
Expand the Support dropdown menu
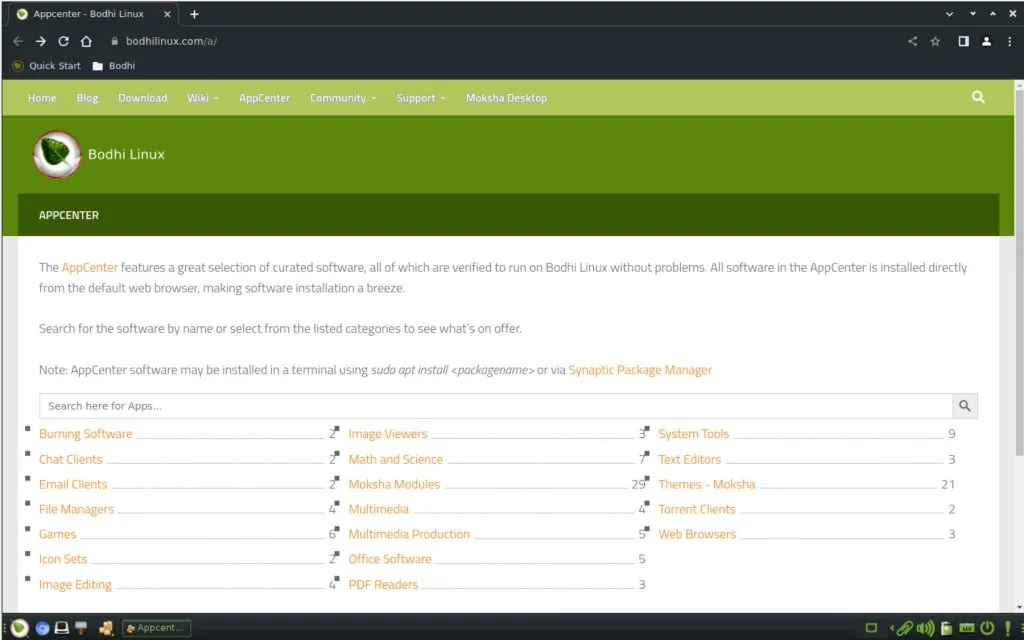tap(421, 98)
